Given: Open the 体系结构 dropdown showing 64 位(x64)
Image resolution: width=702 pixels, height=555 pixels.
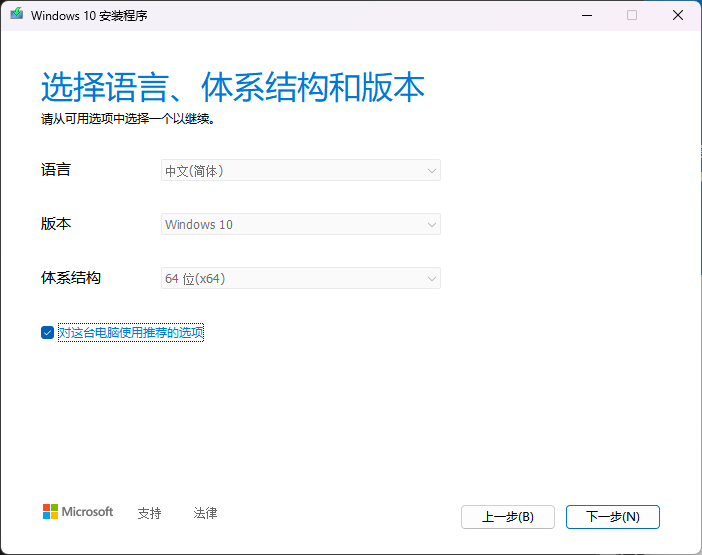Looking at the screenshot, I should pos(301,278).
